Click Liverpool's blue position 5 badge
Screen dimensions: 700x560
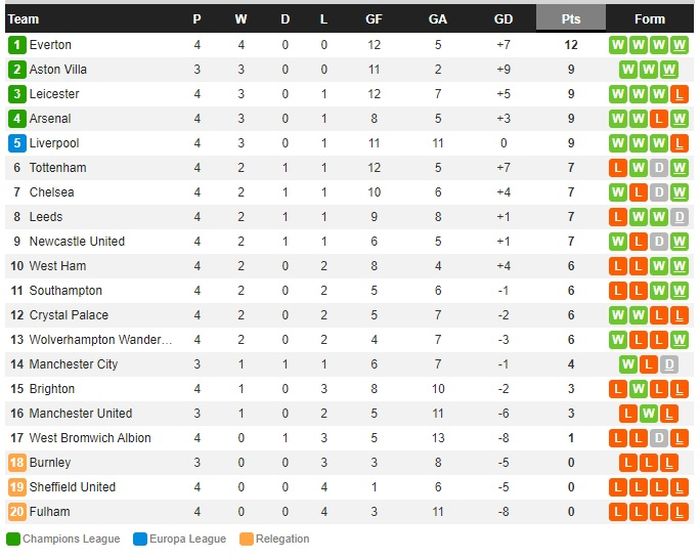(17, 143)
